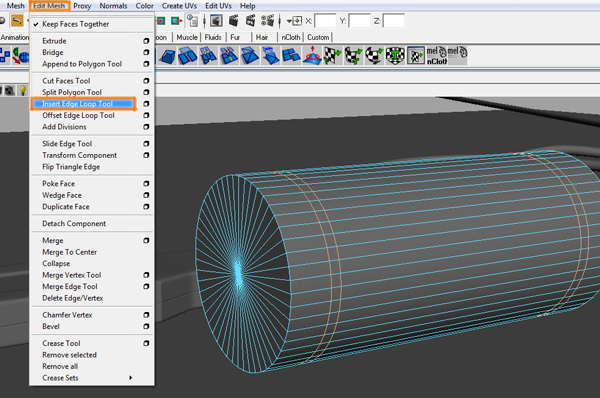Click the textured checker viewport icon beside lightbulb
Image resolution: width=600 pixels, height=398 pixels.
10,91
